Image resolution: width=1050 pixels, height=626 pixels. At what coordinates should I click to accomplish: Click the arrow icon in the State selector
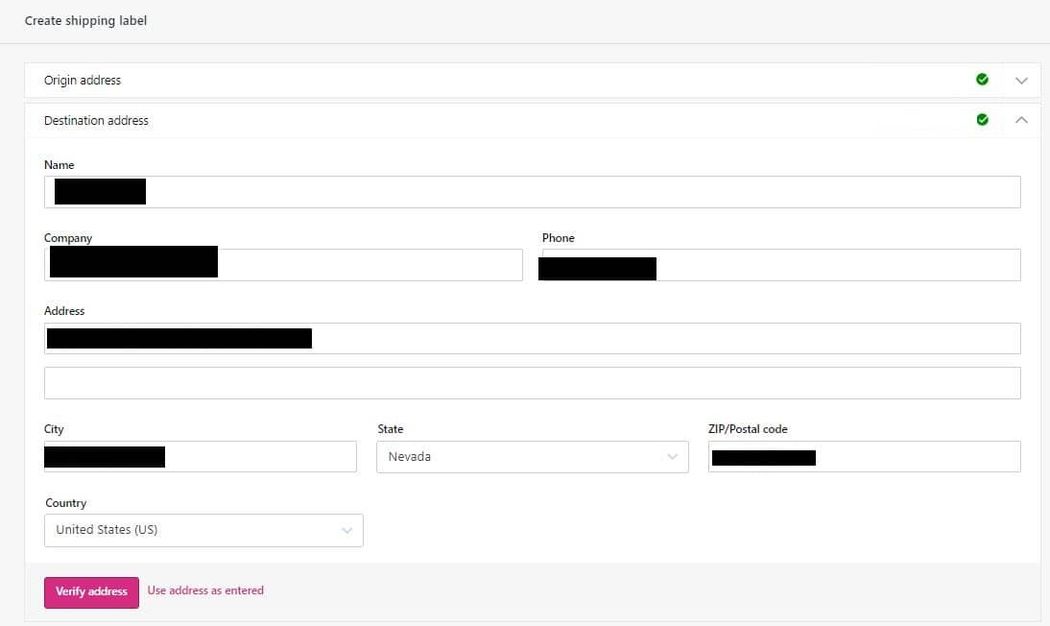[x=672, y=457]
